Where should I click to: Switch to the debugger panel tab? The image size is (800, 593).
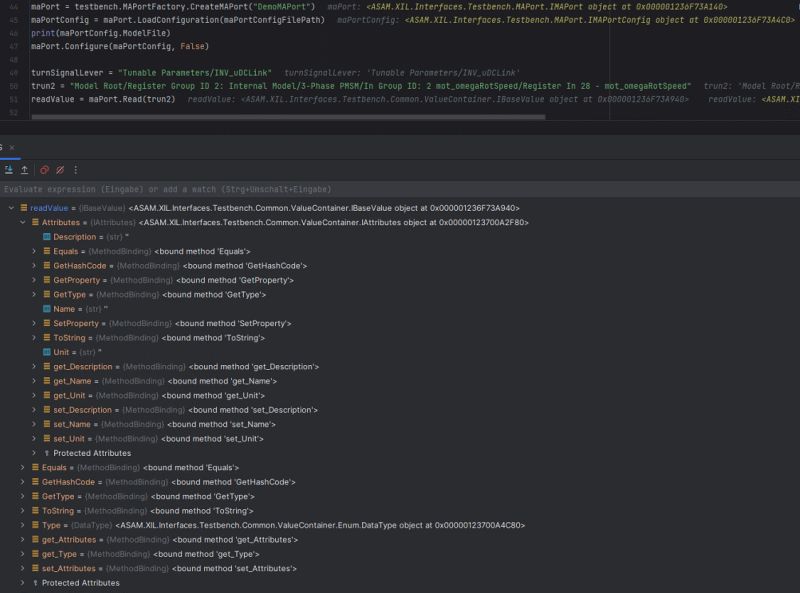3,147
